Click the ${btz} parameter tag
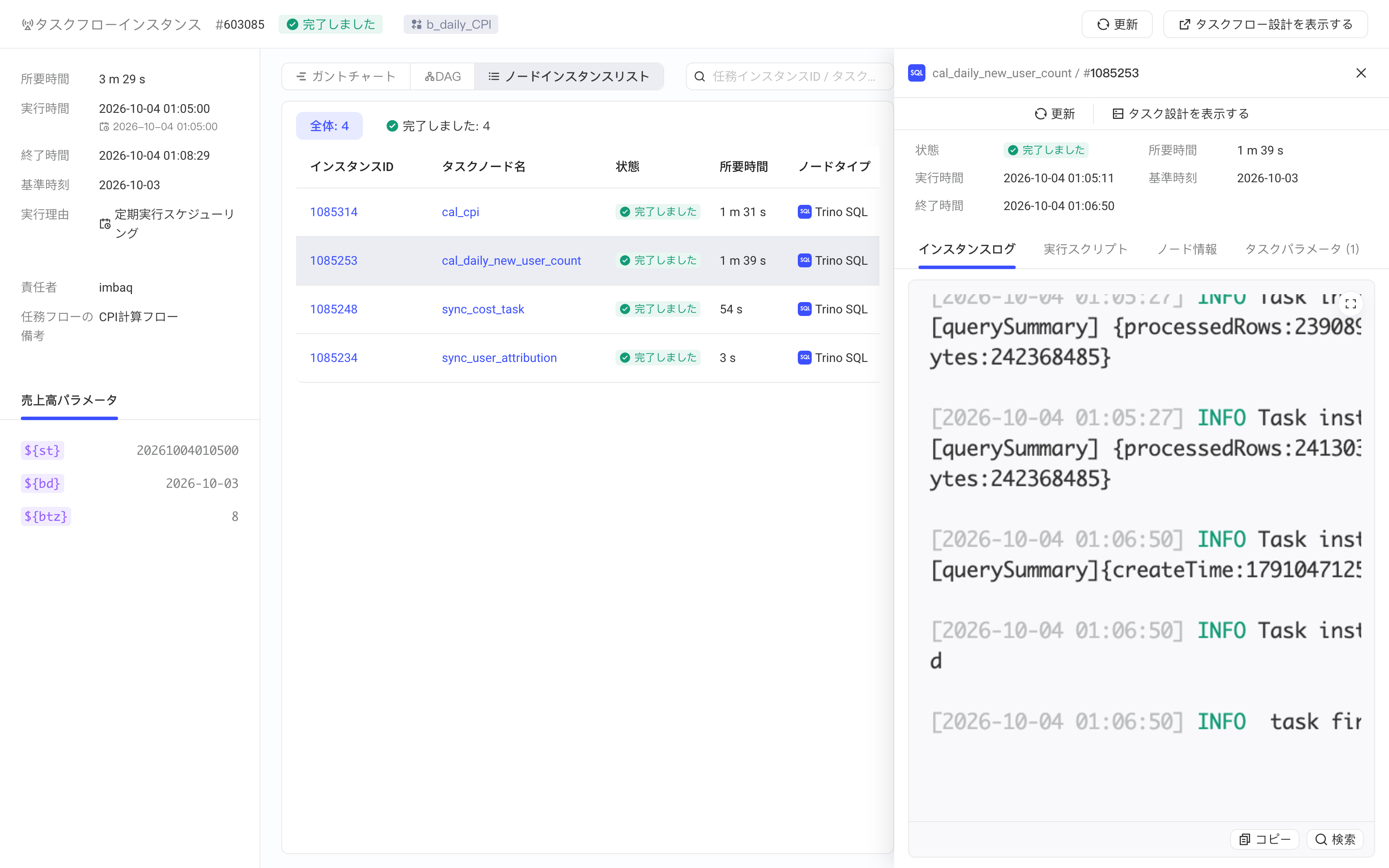This screenshot has width=1389, height=868. tap(46, 516)
